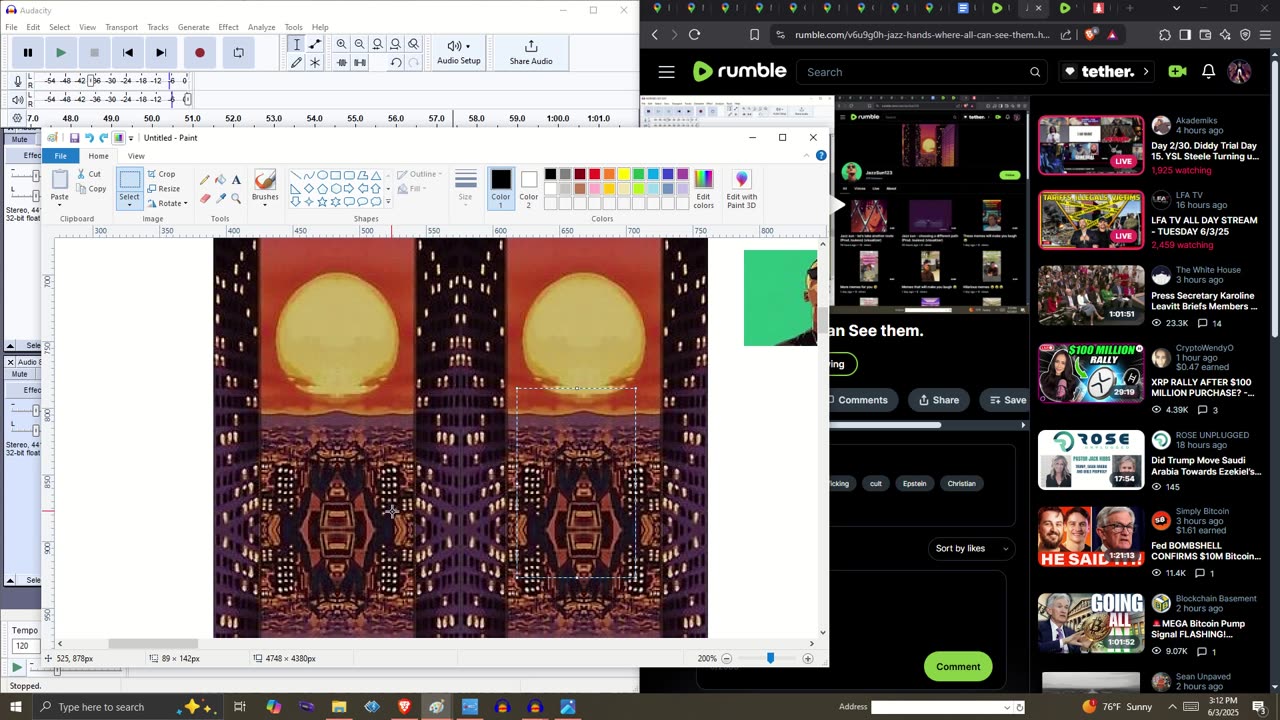The height and width of the screenshot is (720, 1280).
Task: Fit selection to width in Audacity
Action: pyautogui.click(x=378, y=45)
